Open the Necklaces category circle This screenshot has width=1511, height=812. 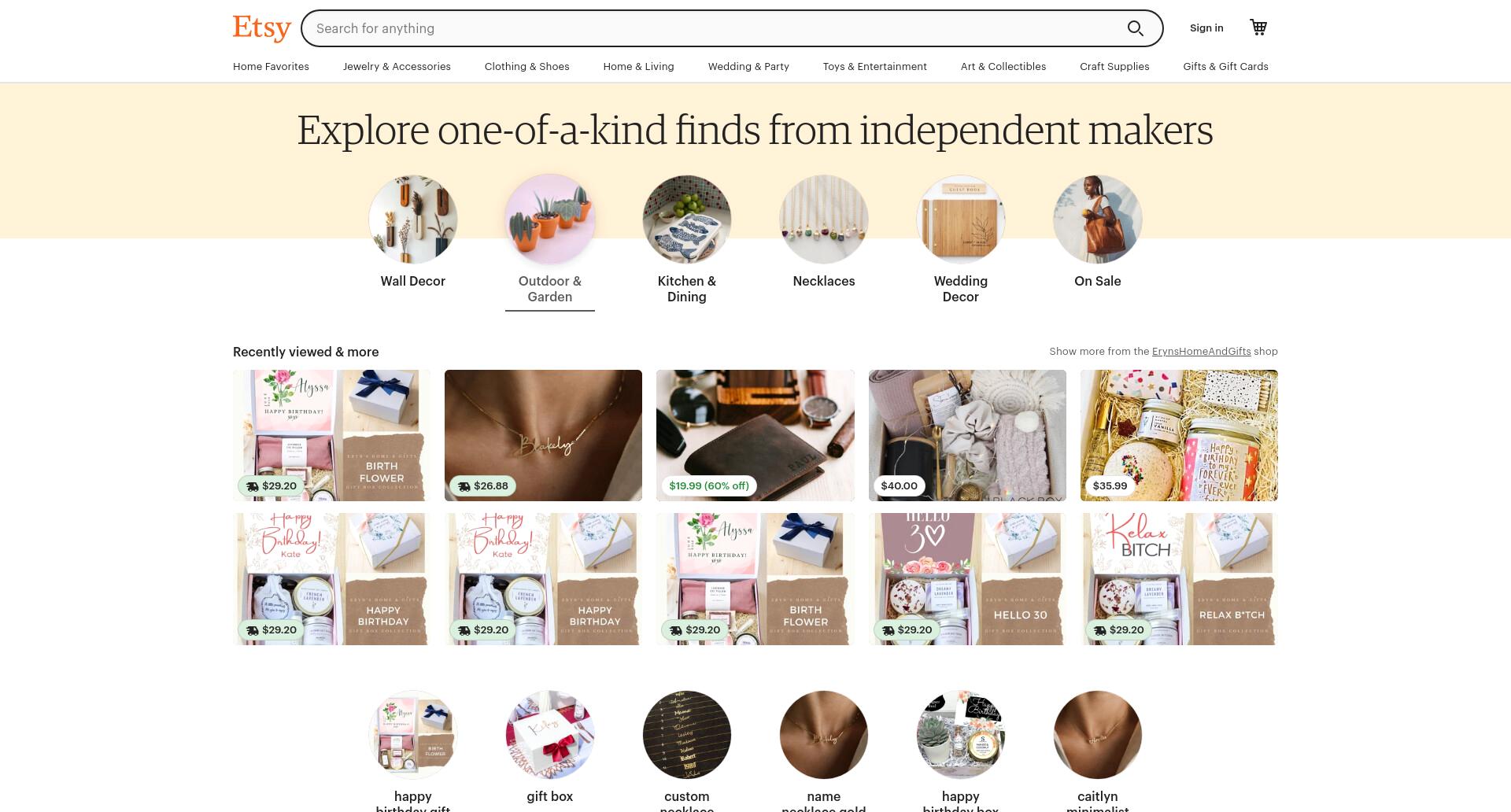824,220
